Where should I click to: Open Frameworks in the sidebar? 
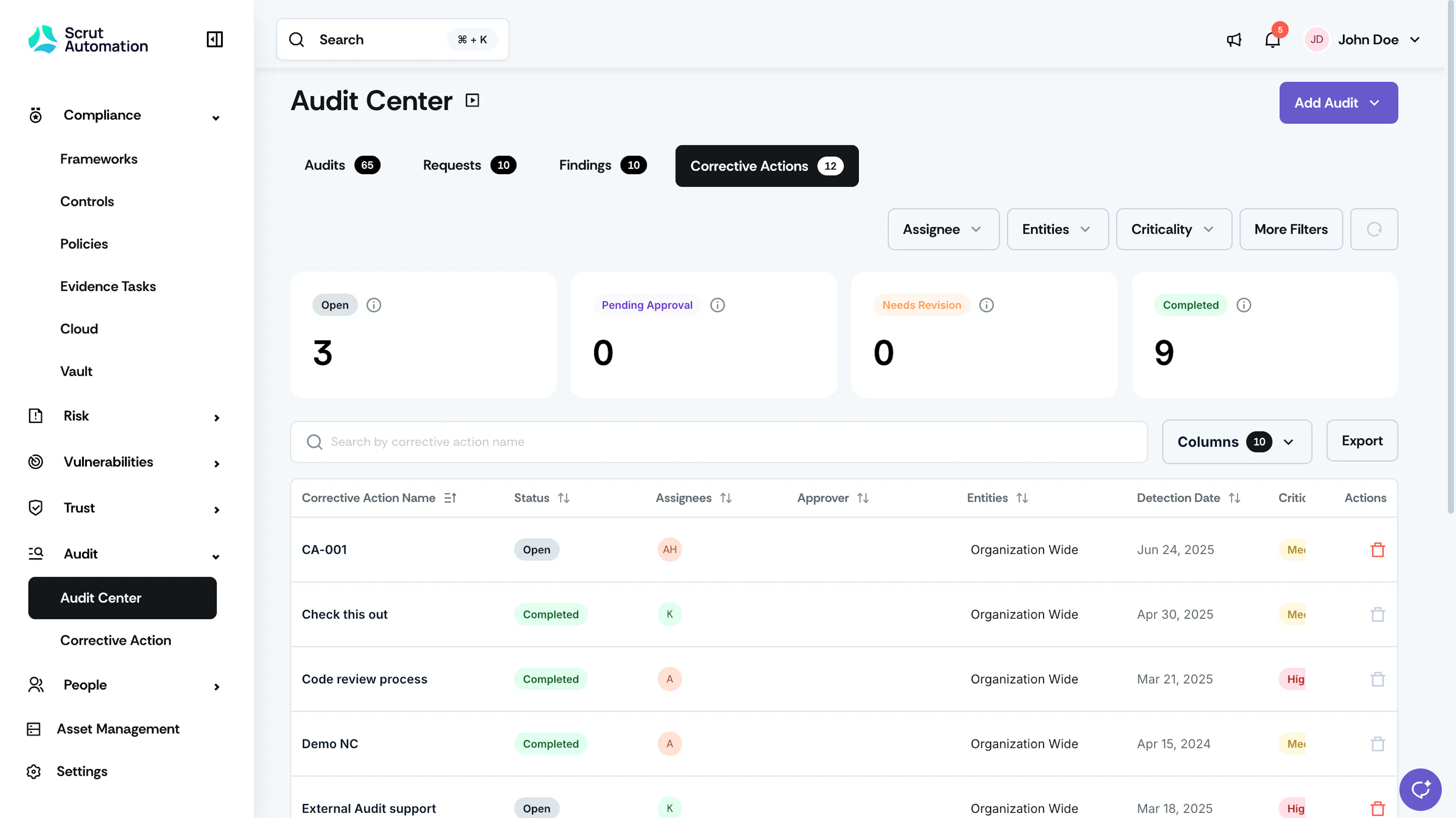click(x=99, y=159)
